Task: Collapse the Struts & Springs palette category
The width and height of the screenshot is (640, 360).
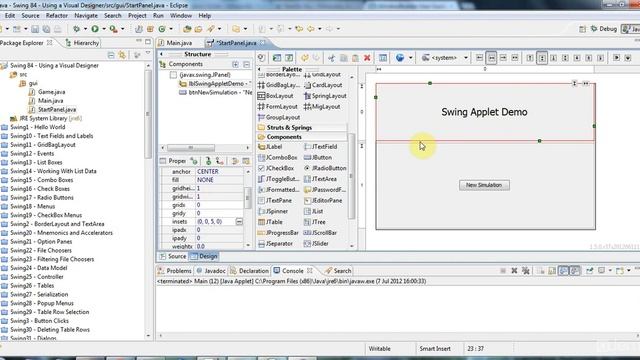Action: point(302,127)
